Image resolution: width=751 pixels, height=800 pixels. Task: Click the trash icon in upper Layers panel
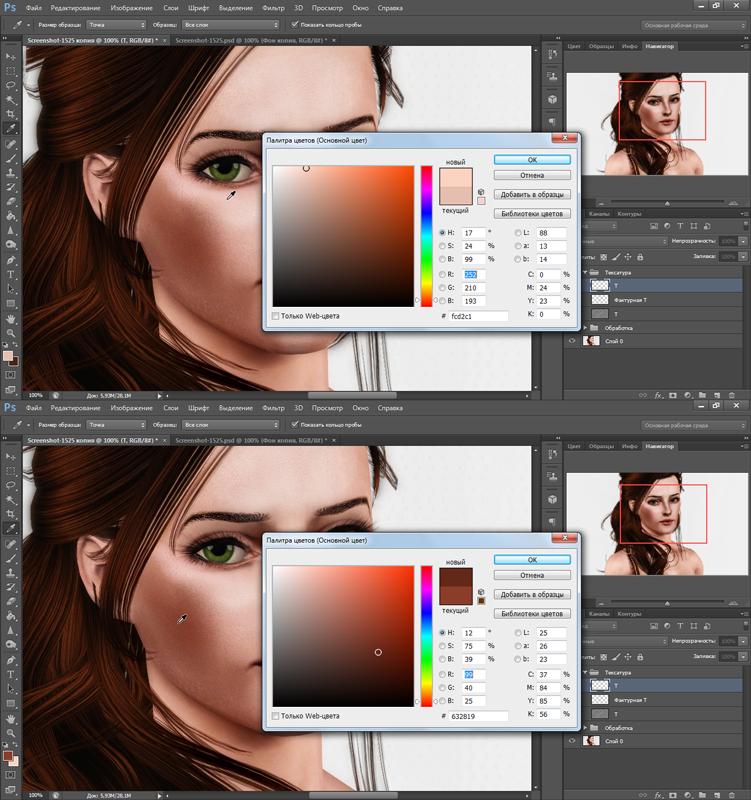pos(732,395)
